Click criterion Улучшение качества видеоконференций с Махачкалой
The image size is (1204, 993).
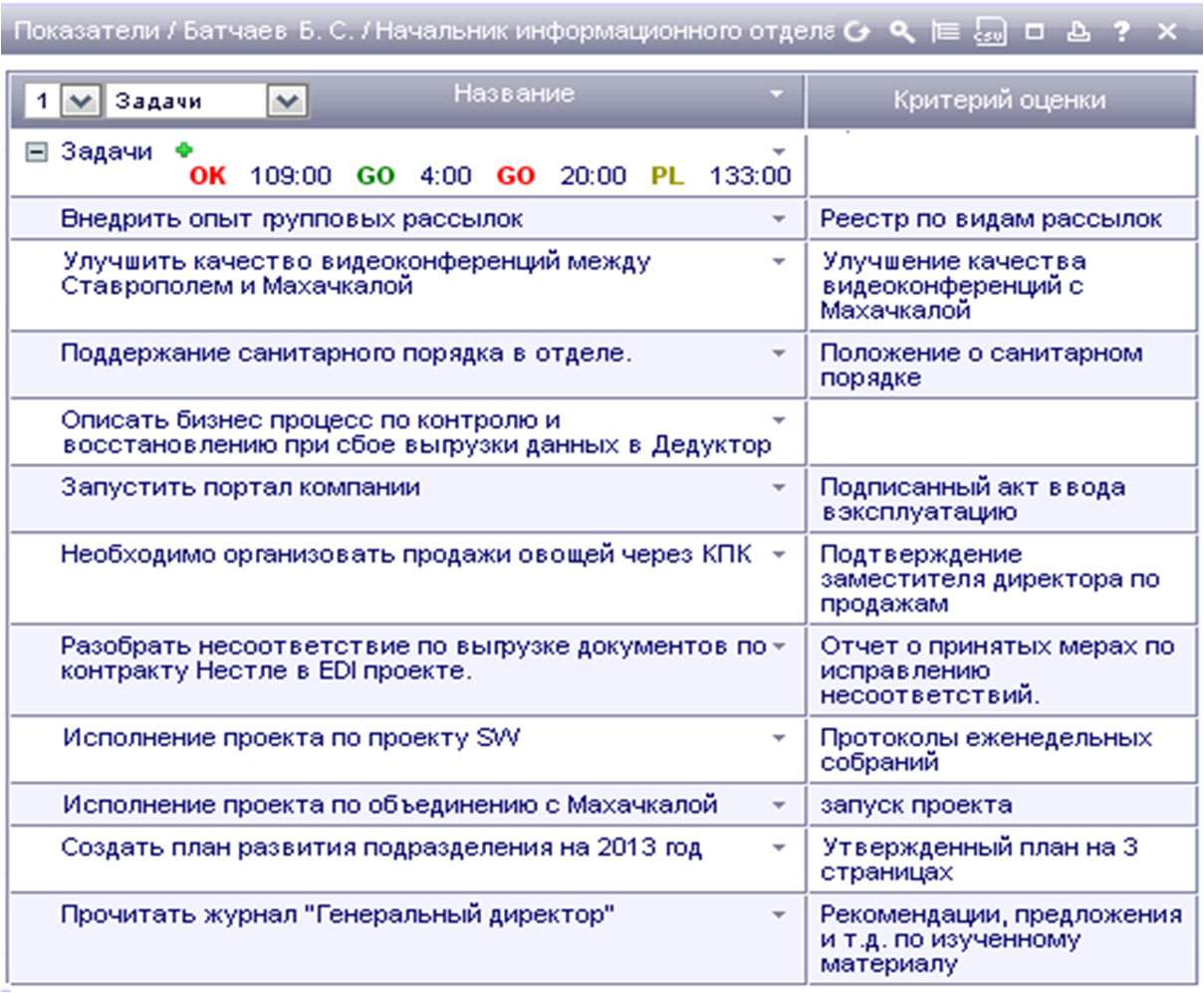(953, 286)
